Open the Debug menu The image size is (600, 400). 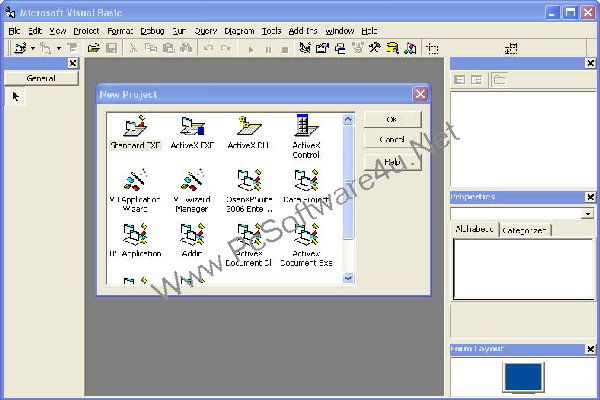coord(152,31)
